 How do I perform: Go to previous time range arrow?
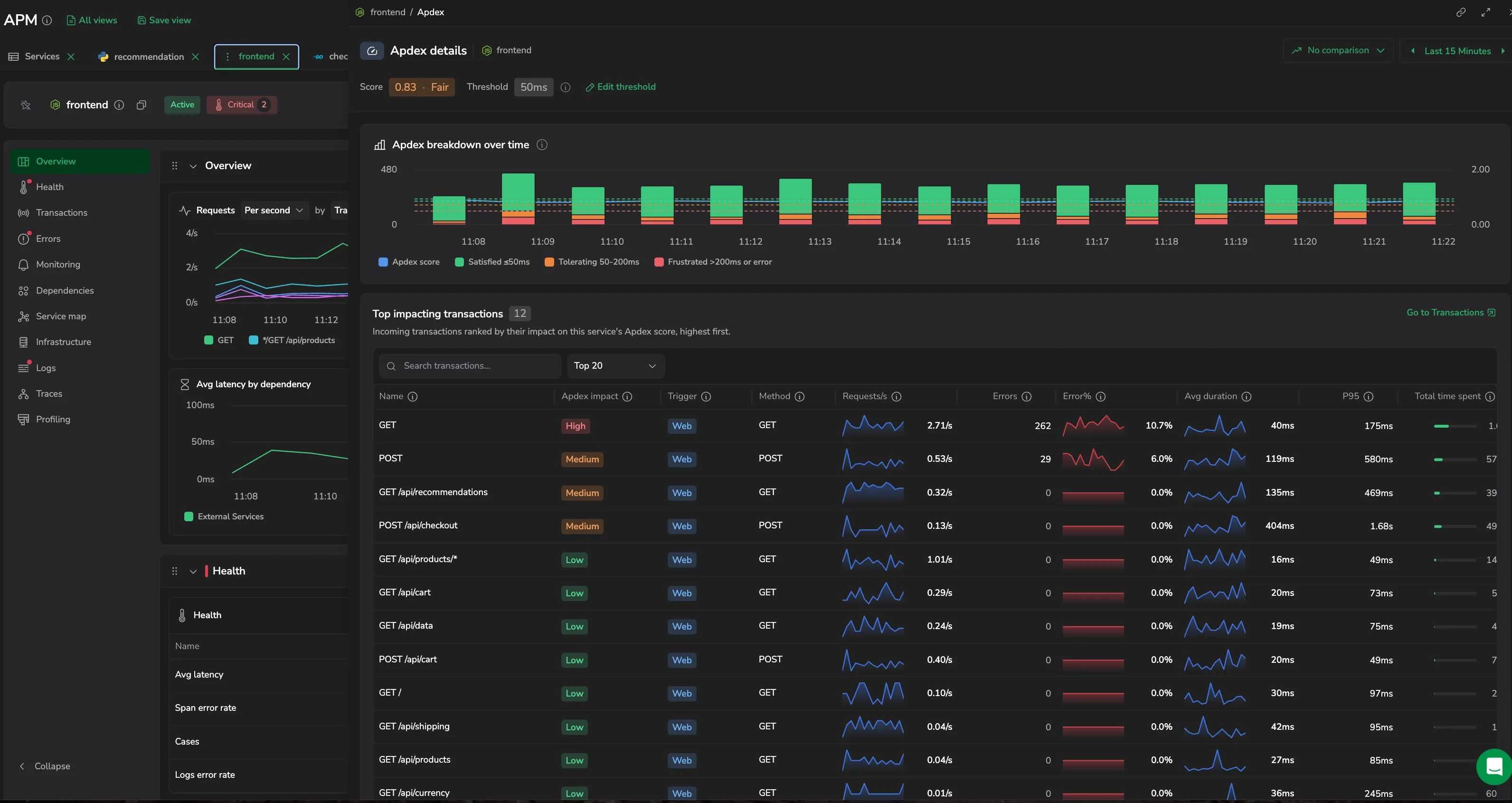(x=1413, y=50)
